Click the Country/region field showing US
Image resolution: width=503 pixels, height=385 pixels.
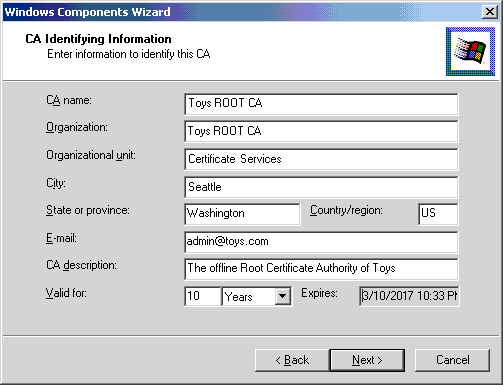pos(438,214)
